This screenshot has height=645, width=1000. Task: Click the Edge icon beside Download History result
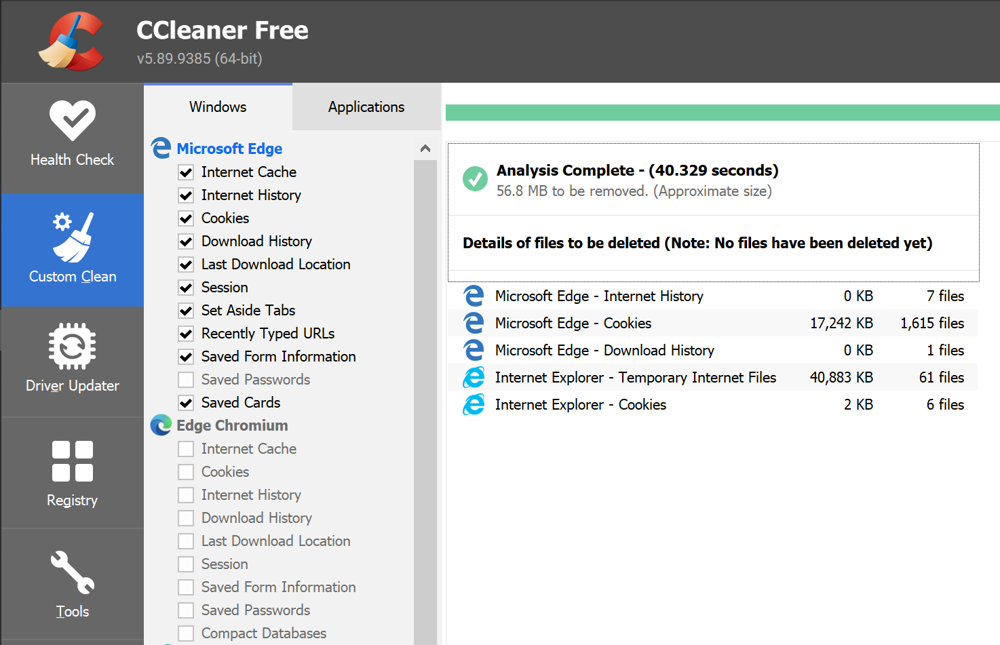pyautogui.click(x=473, y=350)
